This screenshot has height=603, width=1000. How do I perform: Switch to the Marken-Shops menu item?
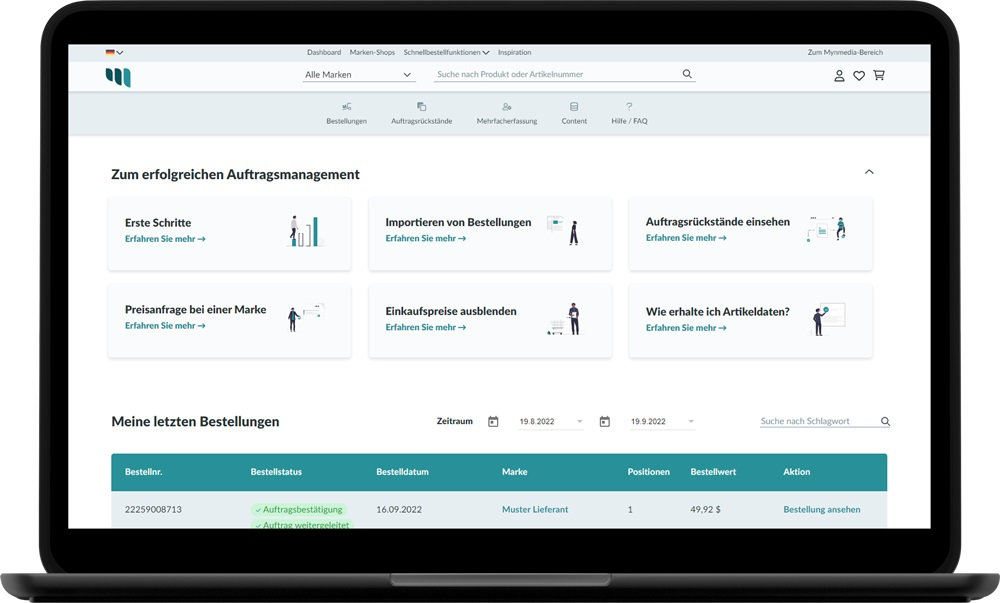[372, 52]
